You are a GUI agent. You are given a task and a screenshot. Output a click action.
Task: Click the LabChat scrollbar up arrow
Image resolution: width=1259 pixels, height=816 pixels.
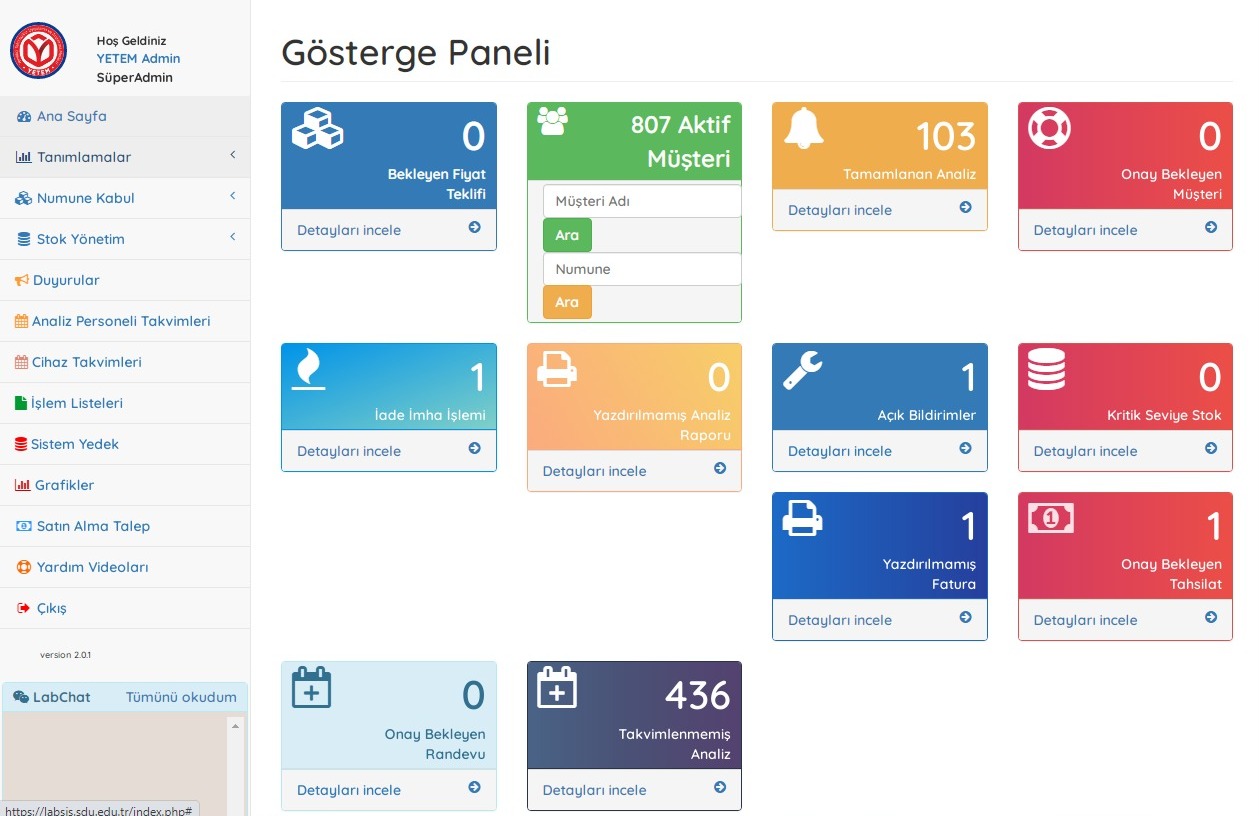click(x=236, y=725)
